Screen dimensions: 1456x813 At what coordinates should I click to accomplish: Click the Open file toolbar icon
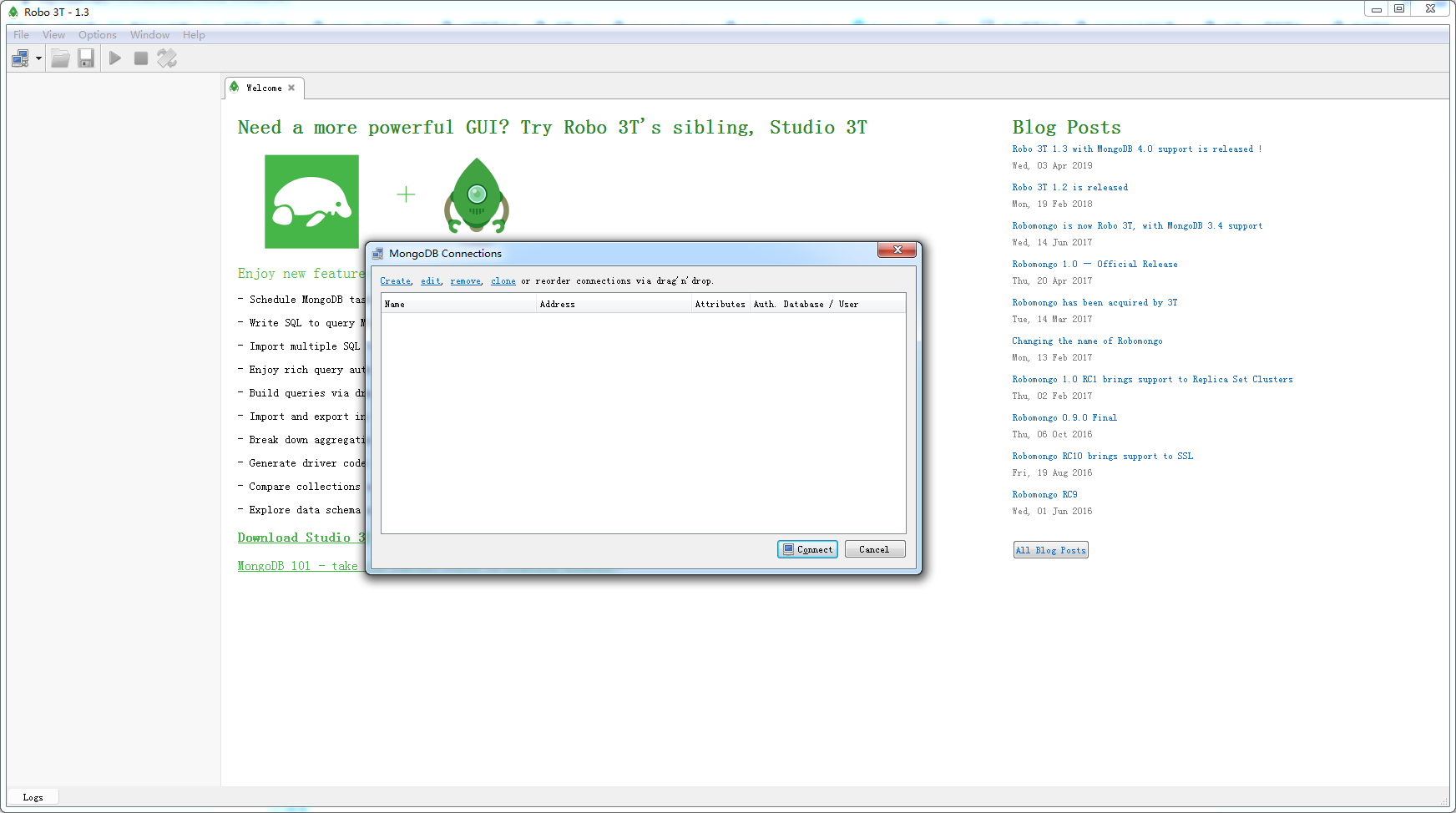(x=59, y=58)
